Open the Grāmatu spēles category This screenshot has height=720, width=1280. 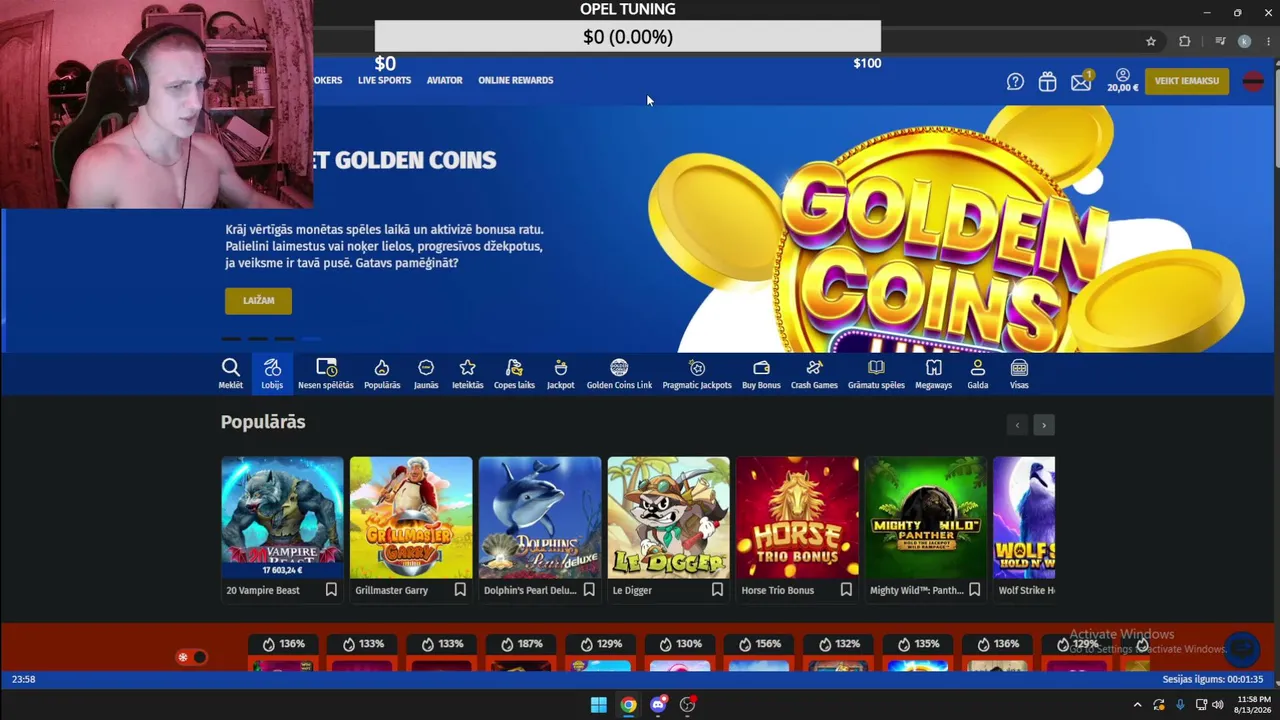[x=876, y=374]
